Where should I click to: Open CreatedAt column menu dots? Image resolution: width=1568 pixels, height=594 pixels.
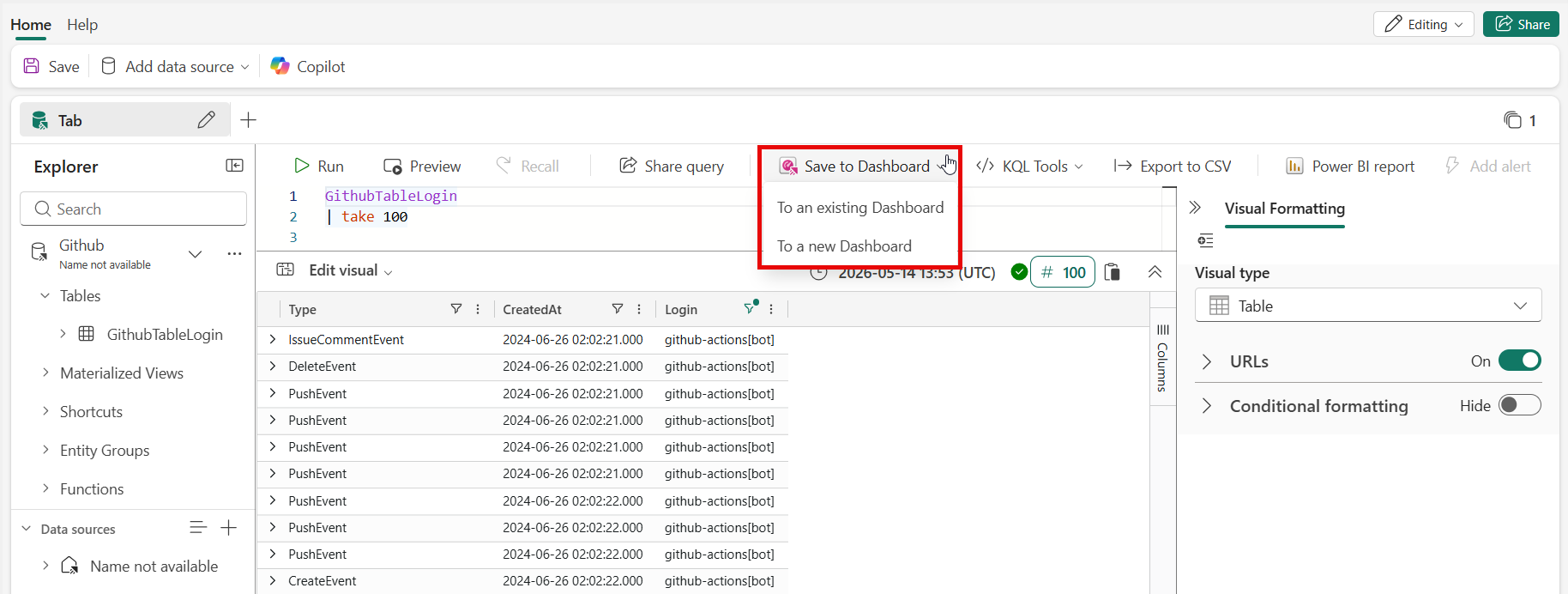point(639,309)
